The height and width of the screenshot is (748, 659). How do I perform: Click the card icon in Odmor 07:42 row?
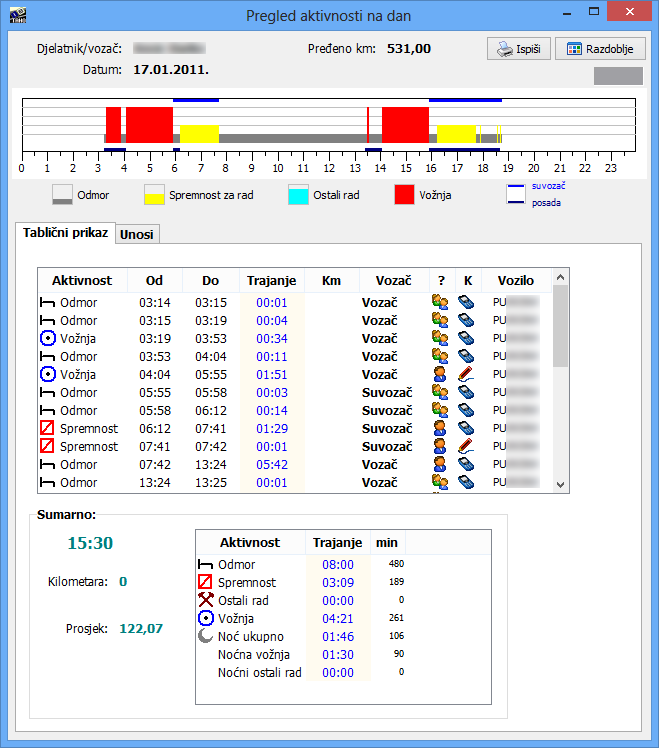tap(466, 464)
